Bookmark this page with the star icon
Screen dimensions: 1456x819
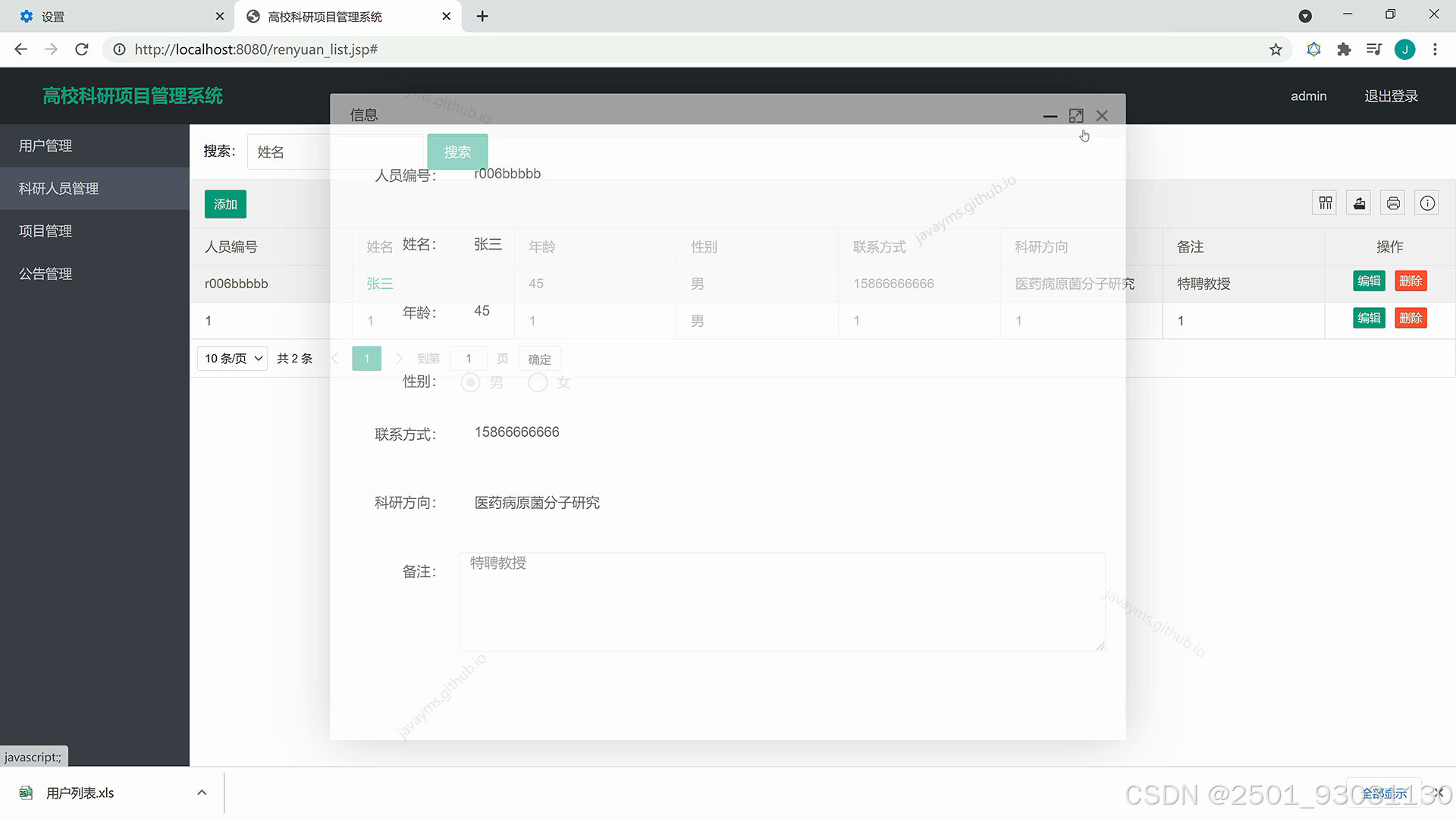[1276, 49]
